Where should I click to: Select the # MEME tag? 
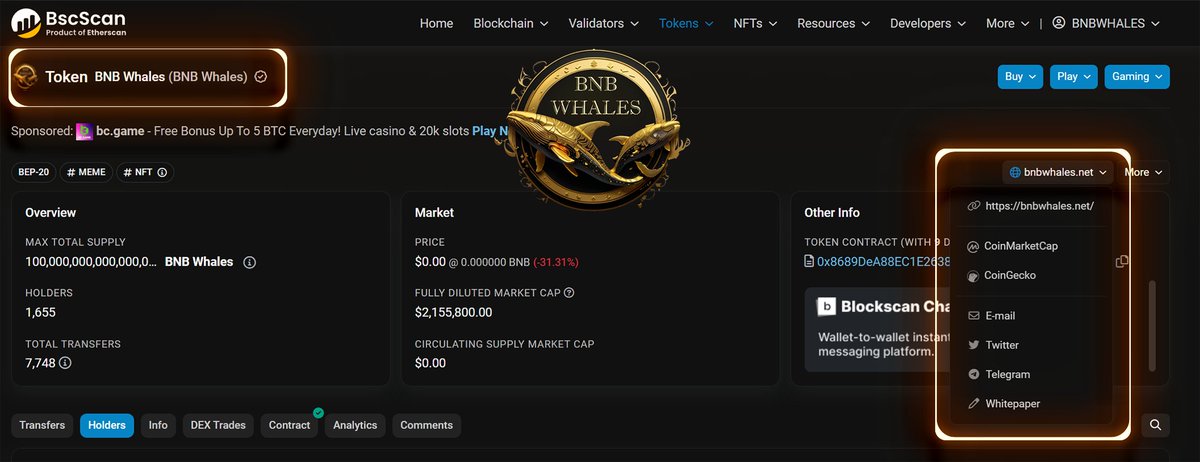86,172
